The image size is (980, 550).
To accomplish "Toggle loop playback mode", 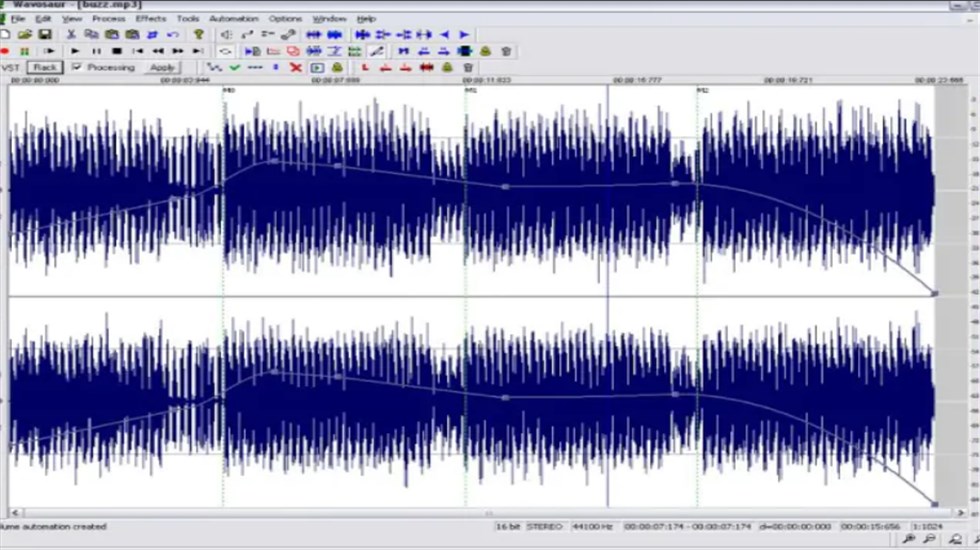I will pos(226,51).
